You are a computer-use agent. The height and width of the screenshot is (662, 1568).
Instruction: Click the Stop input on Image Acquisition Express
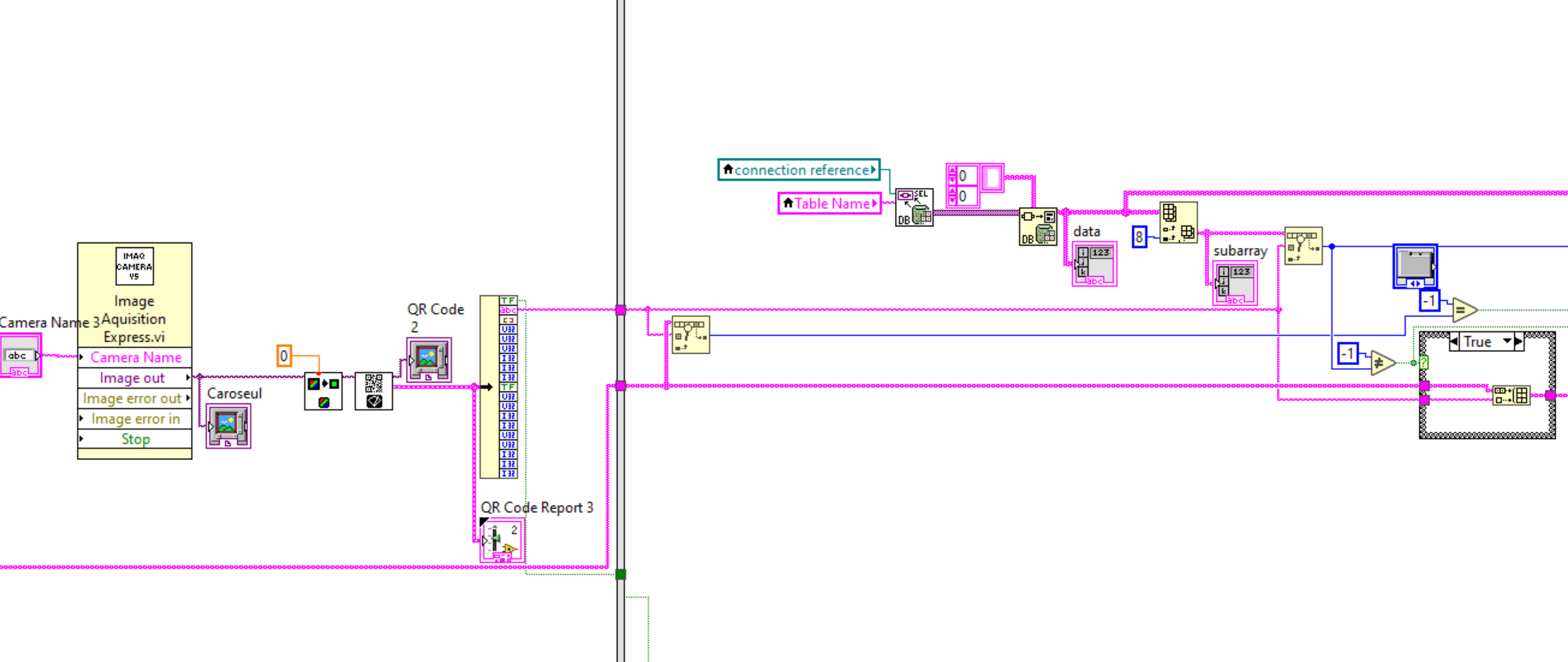coord(135,439)
